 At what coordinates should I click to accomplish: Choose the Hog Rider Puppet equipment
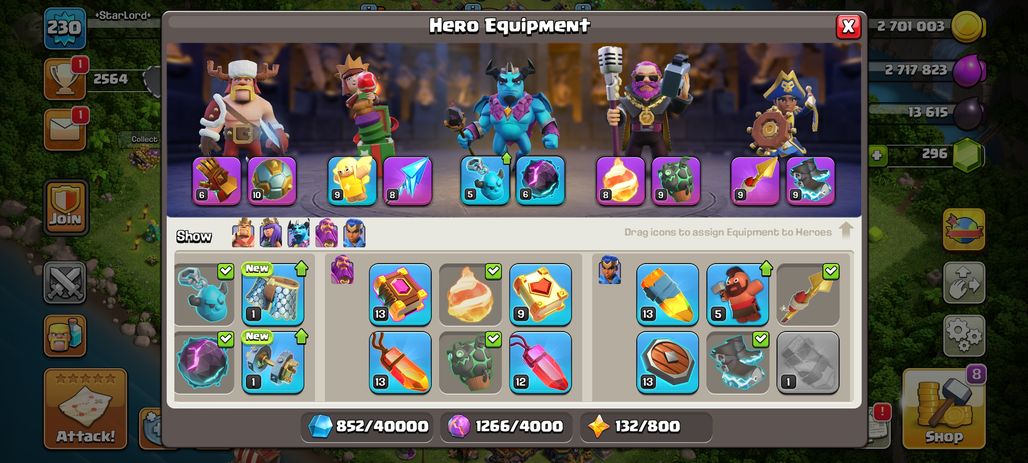click(738, 294)
